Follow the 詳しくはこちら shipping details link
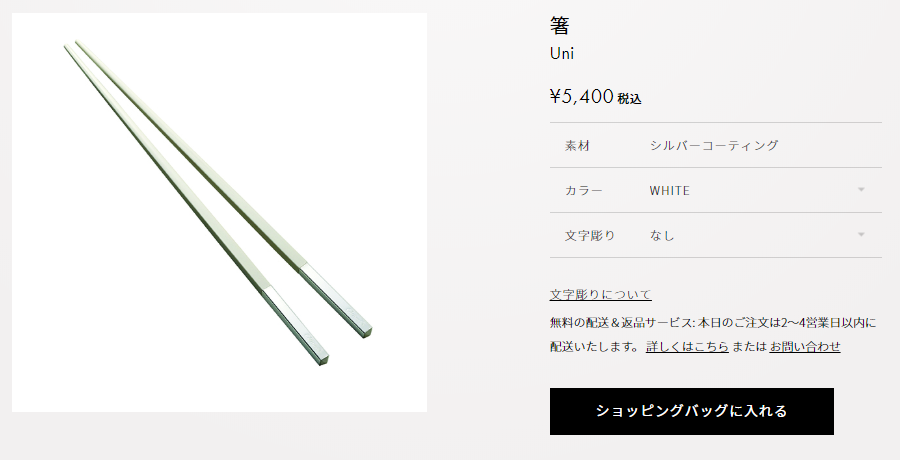Image resolution: width=900 pixels, height=460 pixels. pyautogui.click(x=687, y=346)
